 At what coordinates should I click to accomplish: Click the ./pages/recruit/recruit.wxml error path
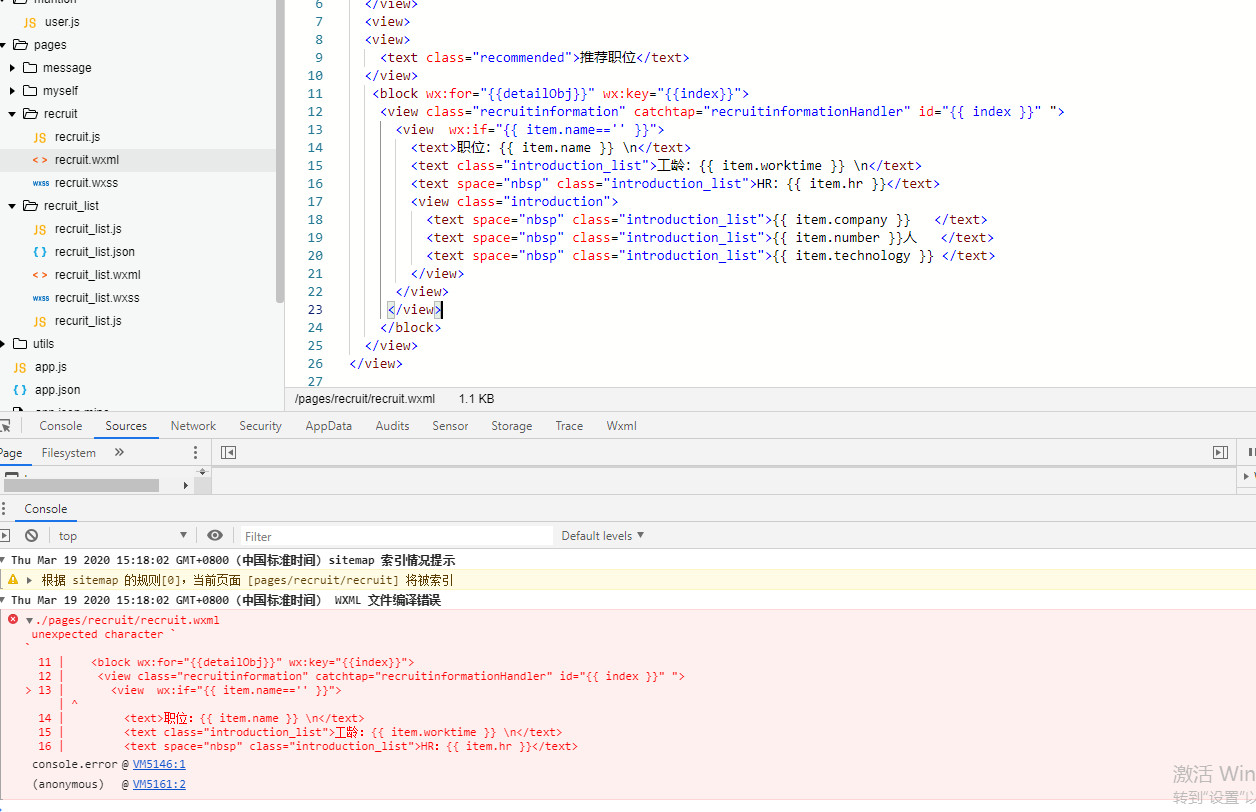click(x=127, y=621)
